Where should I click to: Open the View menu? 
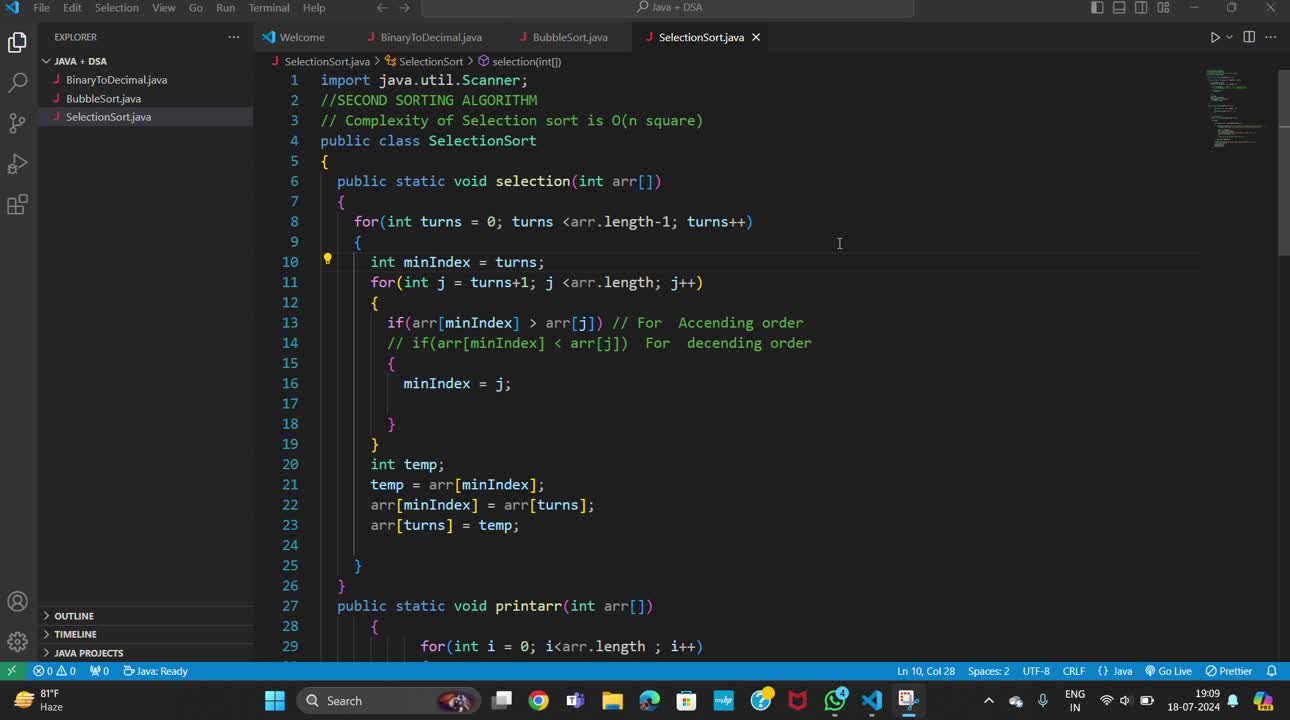pos(164,8)
